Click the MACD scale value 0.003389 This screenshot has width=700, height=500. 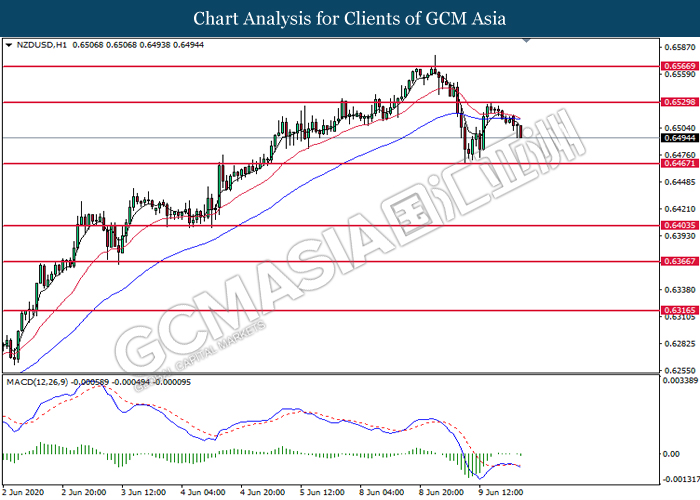click(681, 380)
